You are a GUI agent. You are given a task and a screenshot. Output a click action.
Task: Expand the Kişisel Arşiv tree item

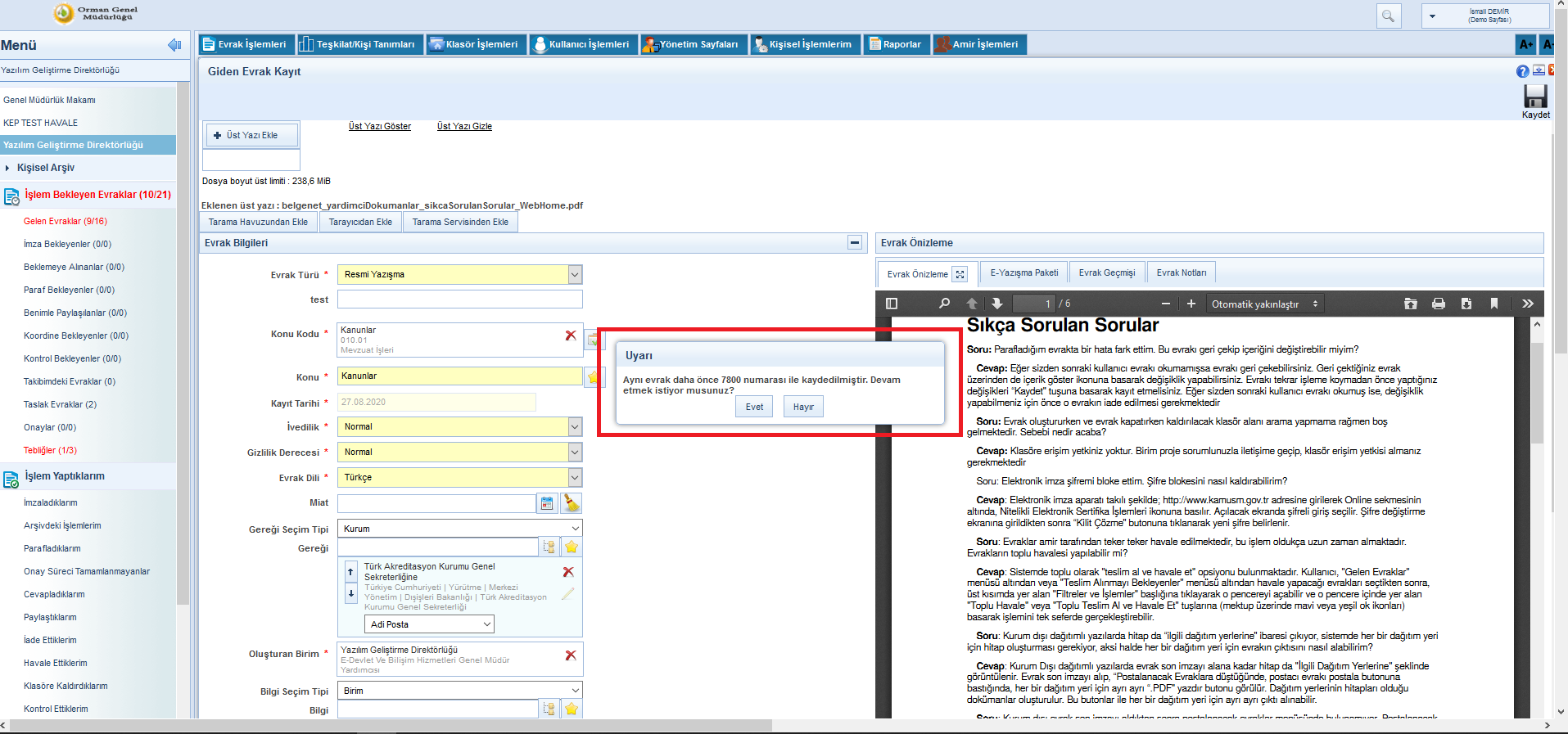tap(8, 168)
